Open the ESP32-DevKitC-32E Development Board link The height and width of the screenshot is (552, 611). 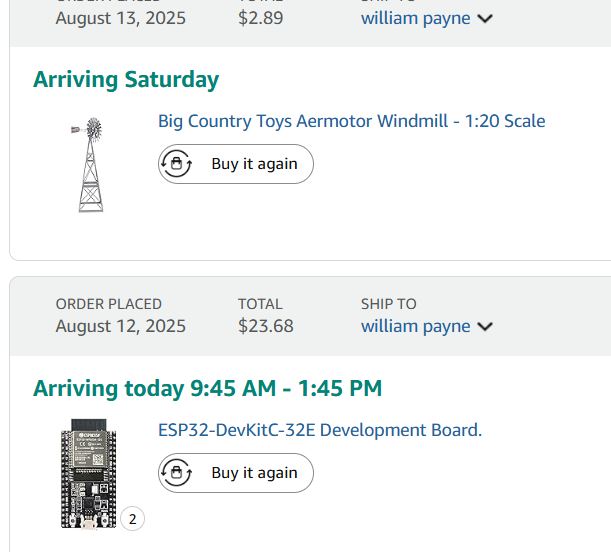pyautogui.click(x=320, y=430)
